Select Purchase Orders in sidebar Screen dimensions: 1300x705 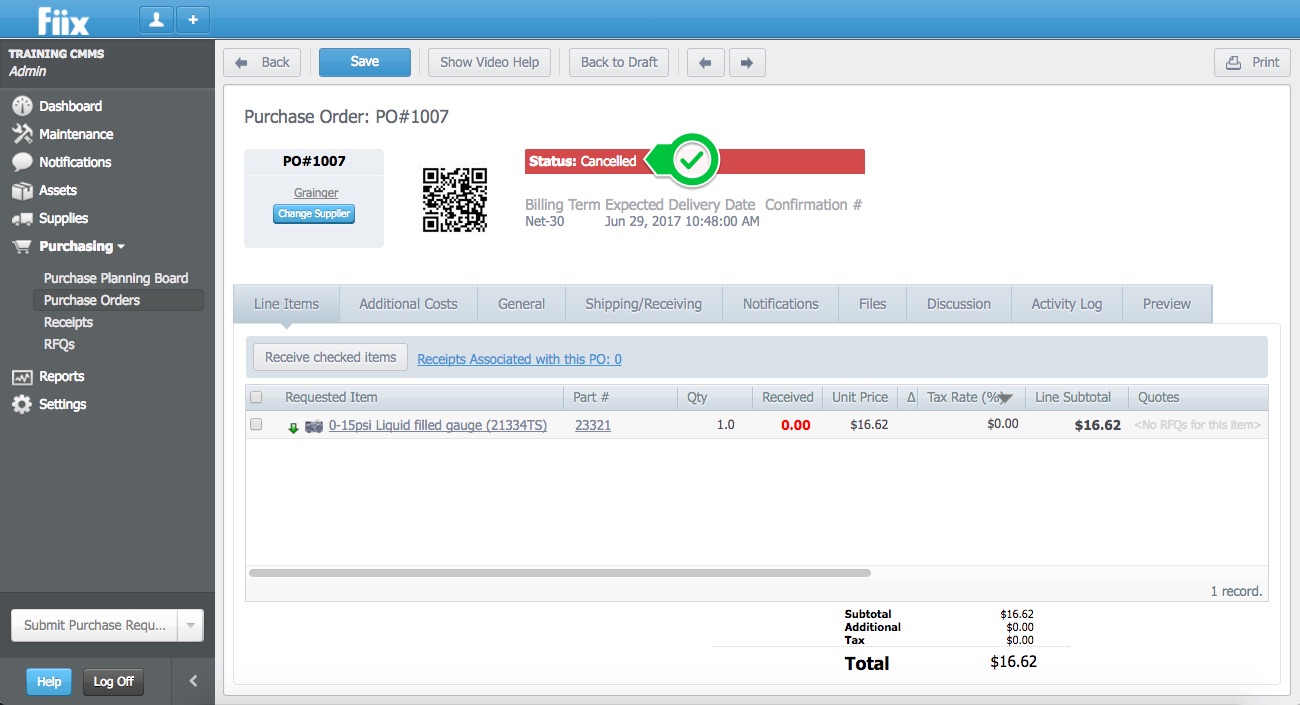(x=118, y=300)
